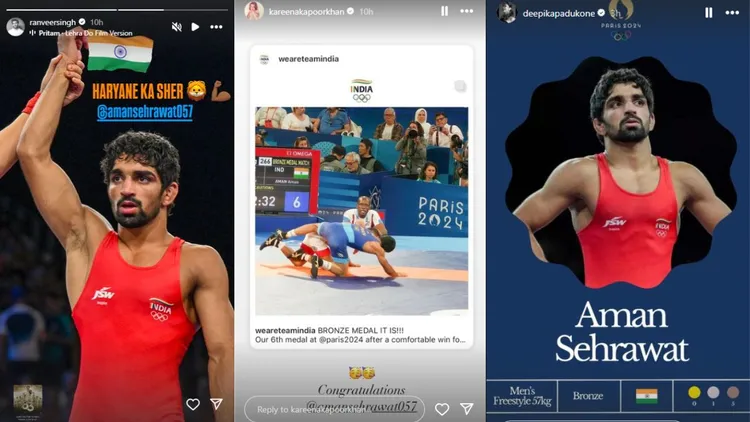750x422 pixels.
Task: Open deepikapadukone profile avatar
Action: point(507,13)
